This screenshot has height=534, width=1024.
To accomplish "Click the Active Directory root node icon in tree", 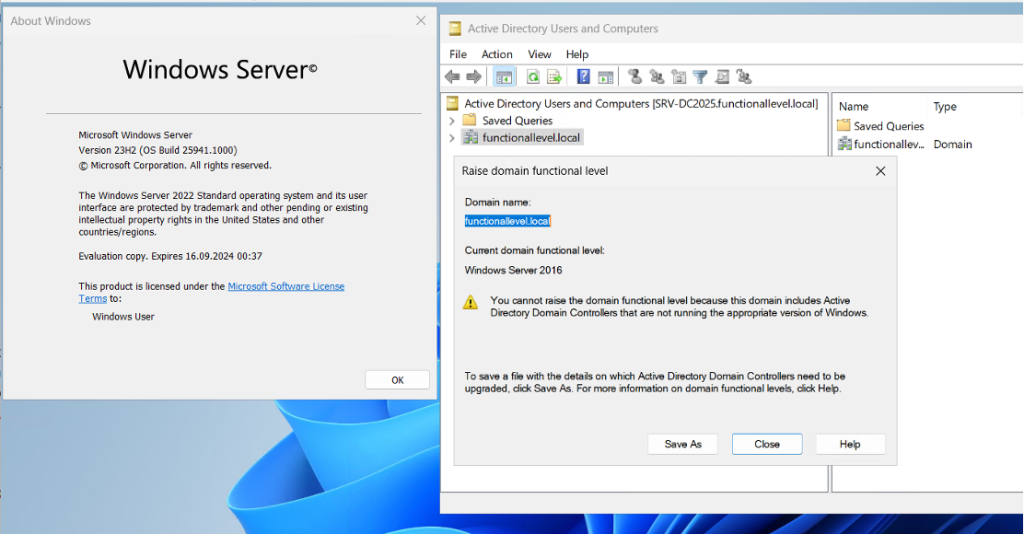I will pos(452,103).
